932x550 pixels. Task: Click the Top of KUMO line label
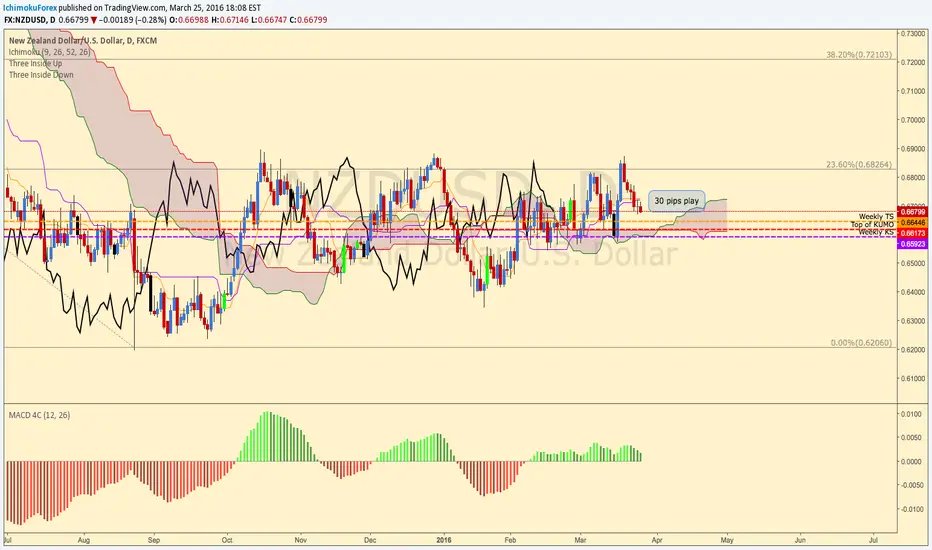pos(872,224)
